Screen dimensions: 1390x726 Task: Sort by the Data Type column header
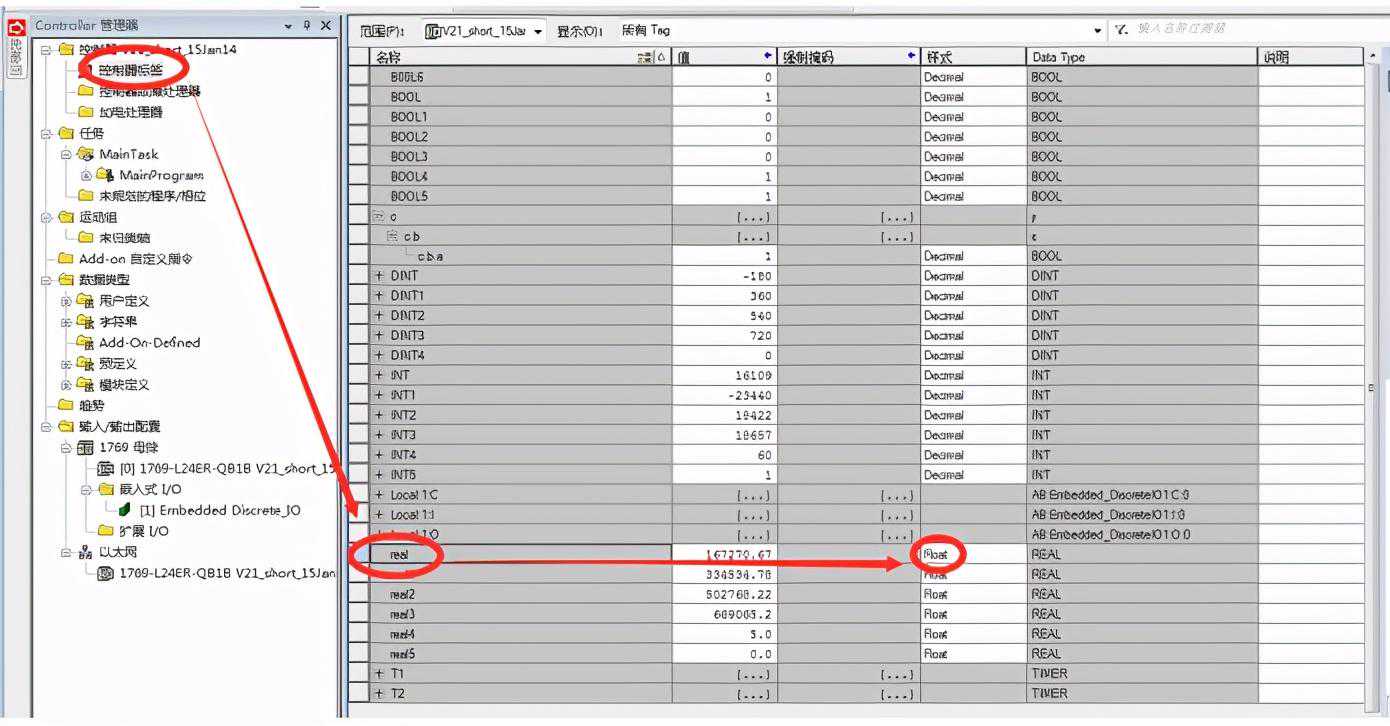1140,57
